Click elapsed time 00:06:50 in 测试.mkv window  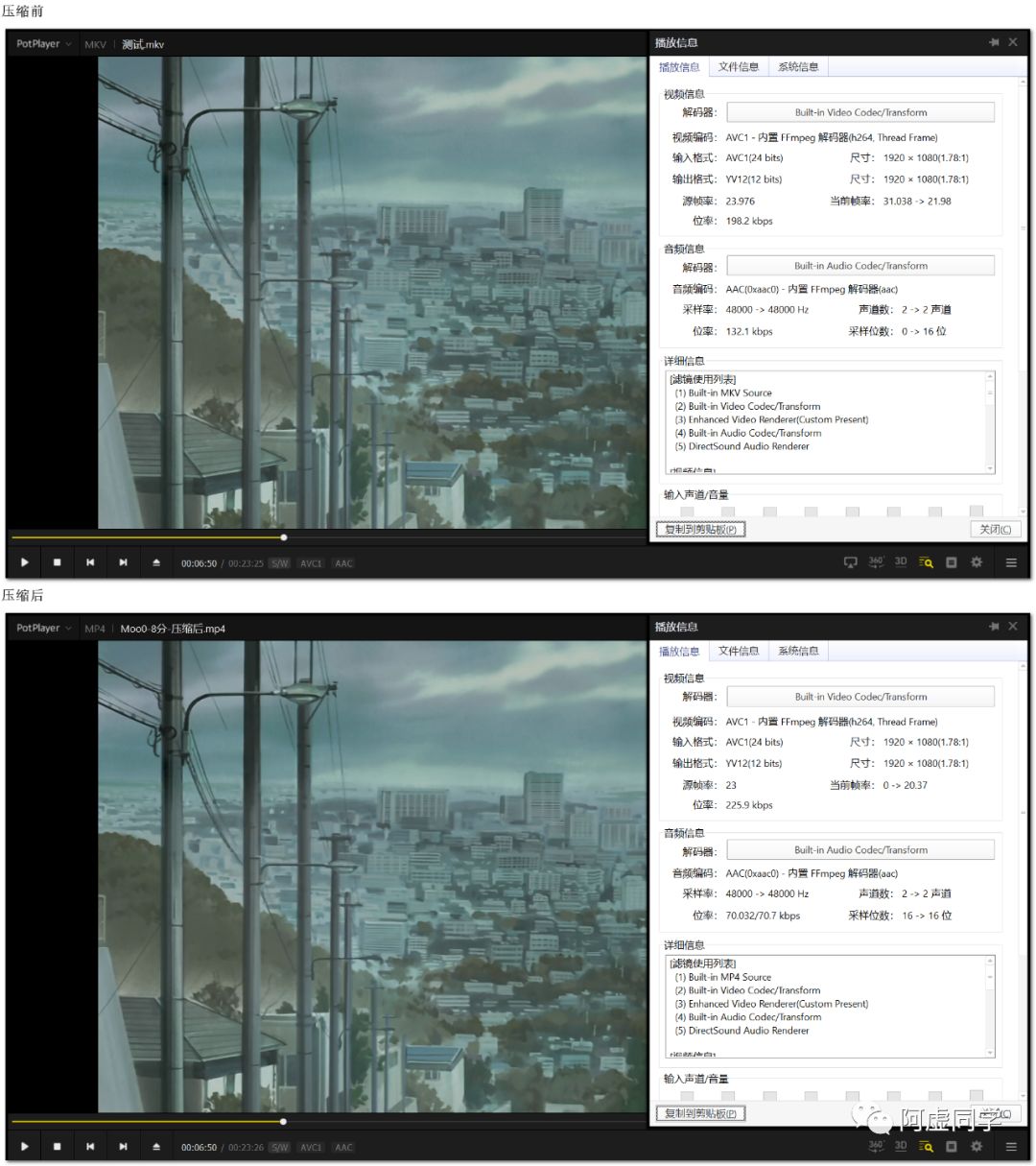coord(200,563)
